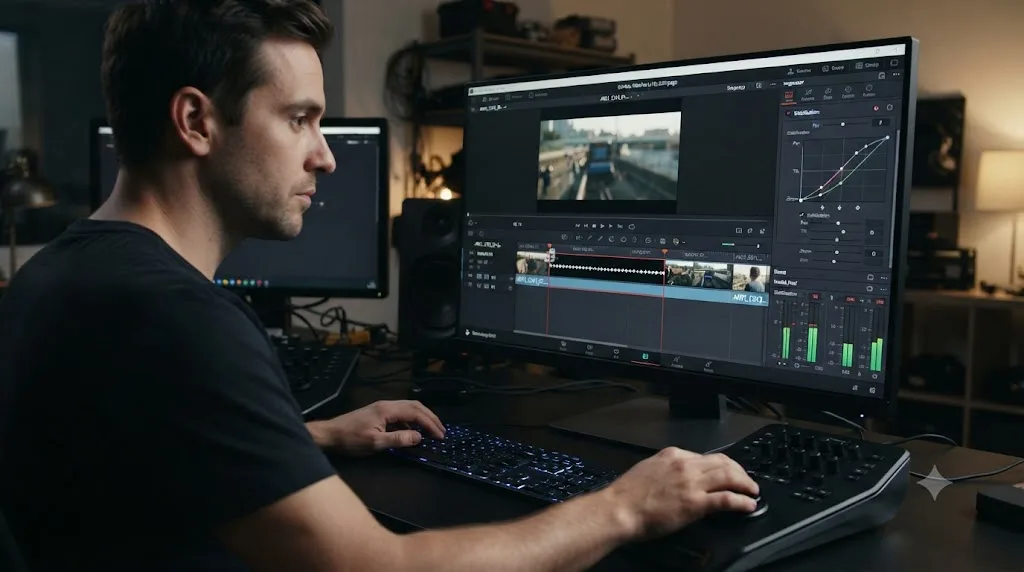Click the circular reset icon right of the red keyframe dot
The width and height of the screenshot is (1024, 572).
click(889, 108)
